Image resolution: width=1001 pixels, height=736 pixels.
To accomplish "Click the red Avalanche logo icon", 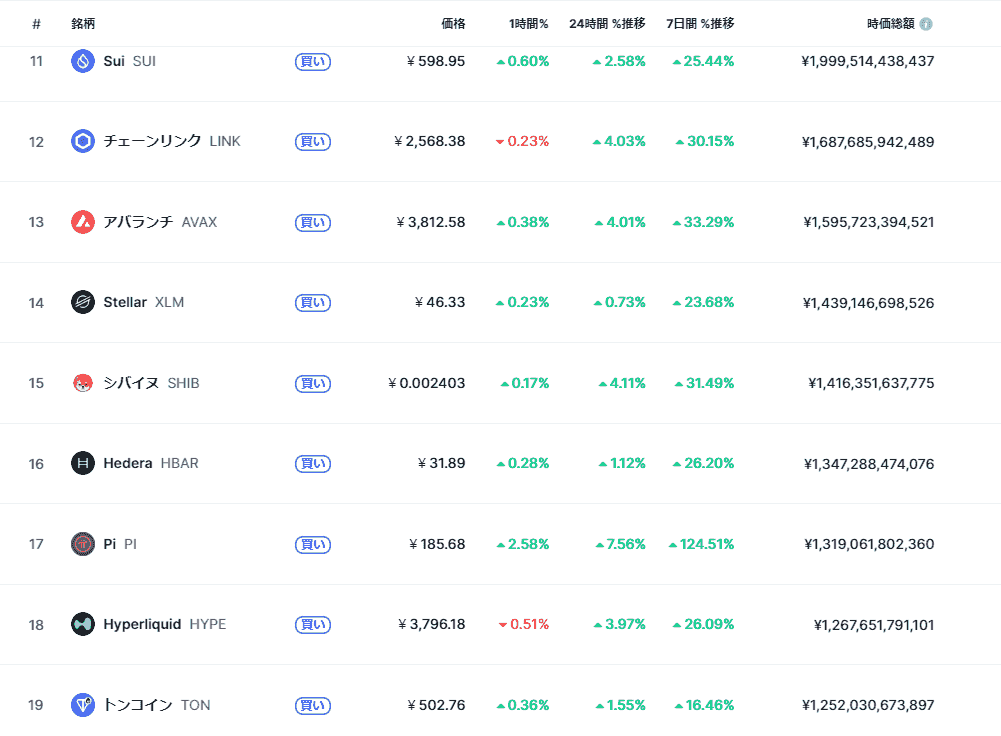I will 83,222.
